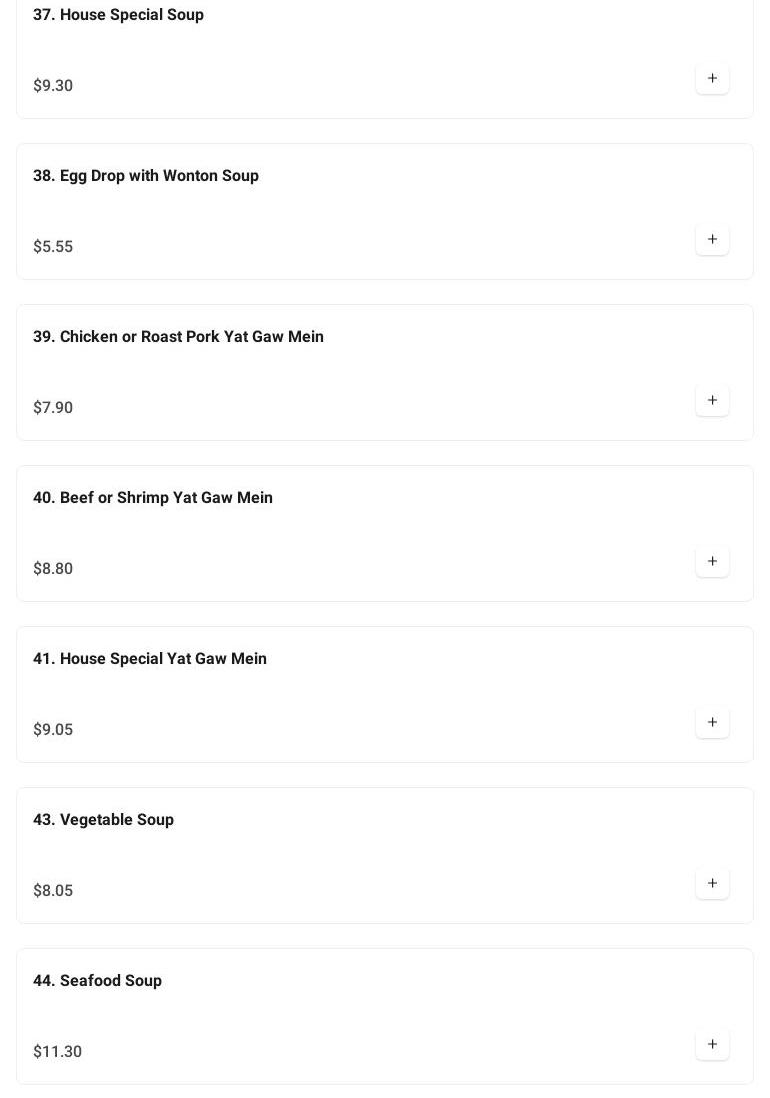Select the $7.90 price text
This screenshot has height=1098, width=770.
pos(53,408)
